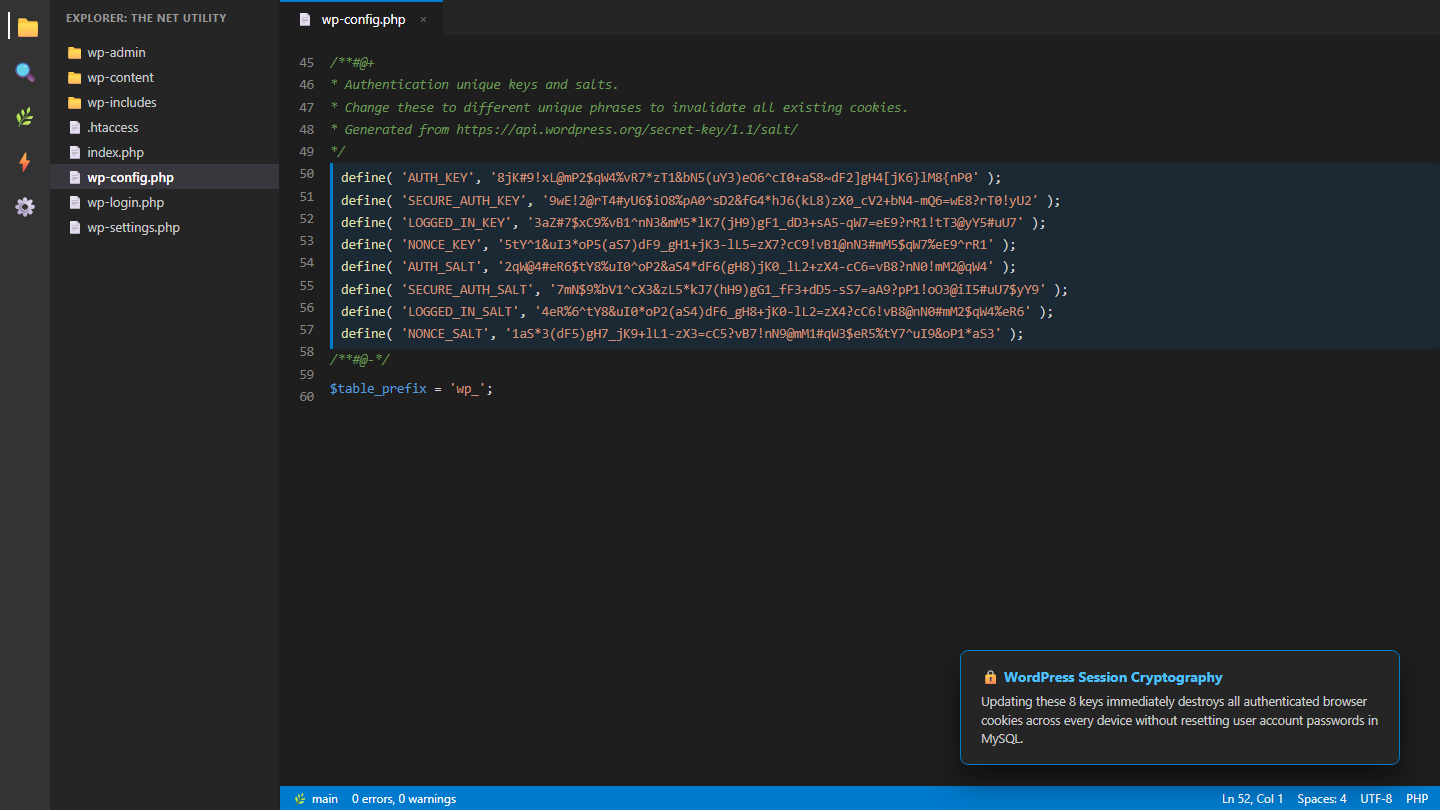Click the lightning bolt activity icon
Image resolution: width=1440 pixels, height=810 pixels.
(x=25, y=162)
